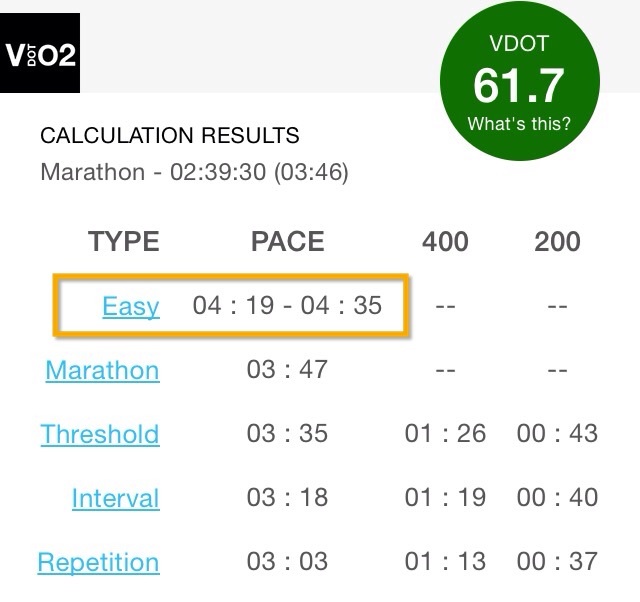
Task: Click the 200 column header
Action: [x=558, y=241]
